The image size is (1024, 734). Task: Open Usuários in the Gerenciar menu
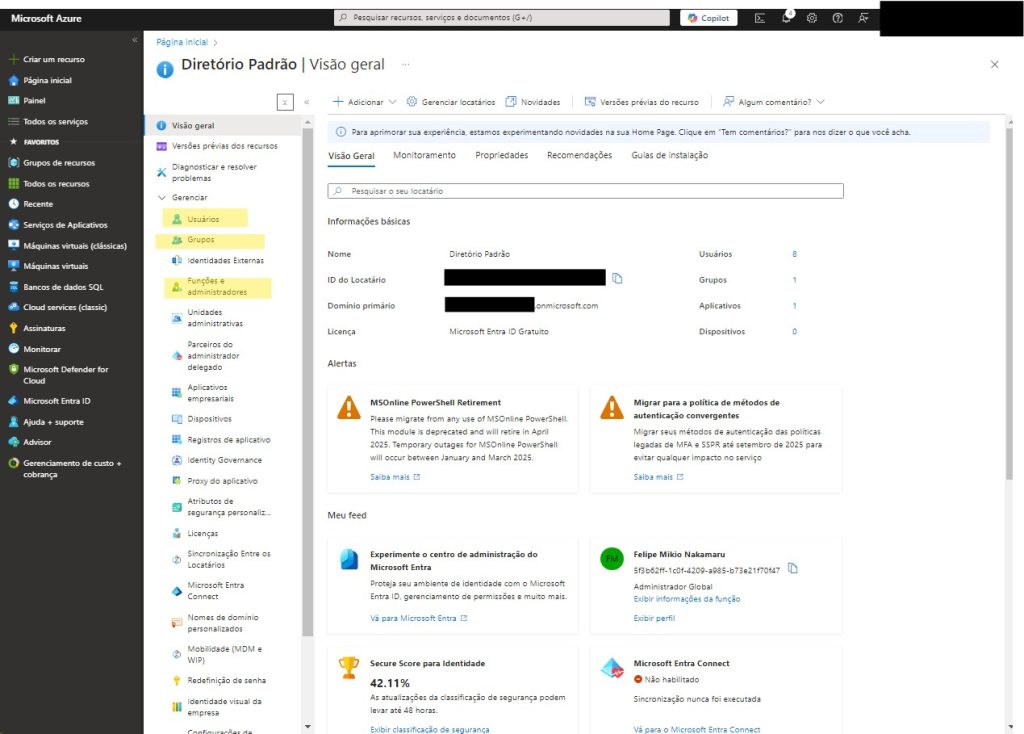coord(203,219)
